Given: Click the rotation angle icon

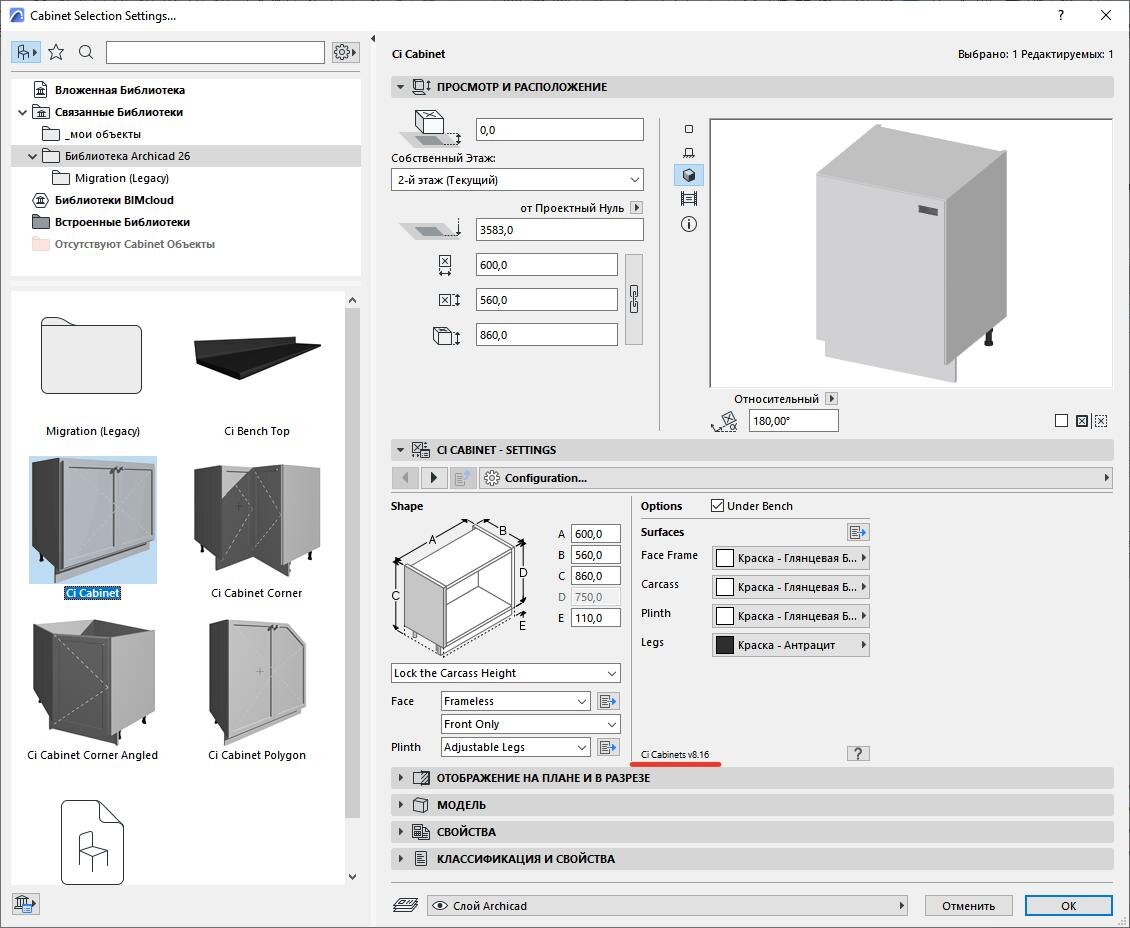Looking at the screenshot, I should [x=724, y=421].
